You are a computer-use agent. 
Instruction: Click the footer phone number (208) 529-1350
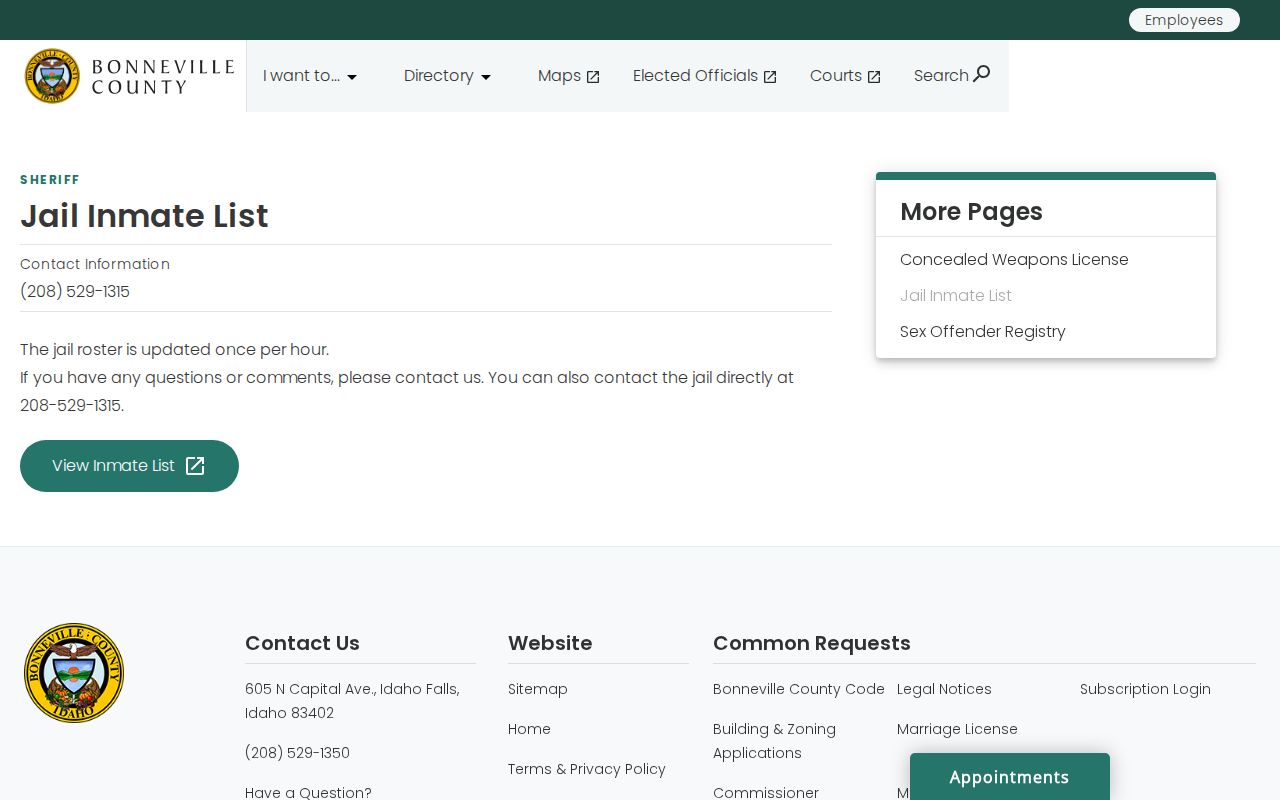click(297, 753)
